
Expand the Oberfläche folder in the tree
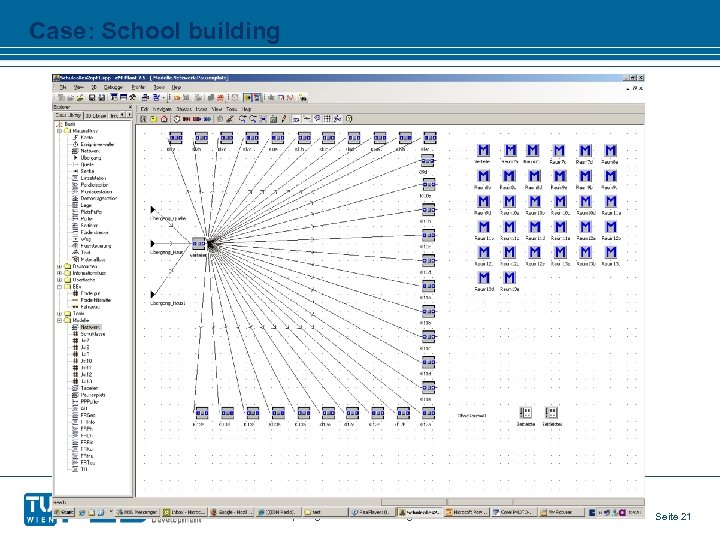pos(59,280)
